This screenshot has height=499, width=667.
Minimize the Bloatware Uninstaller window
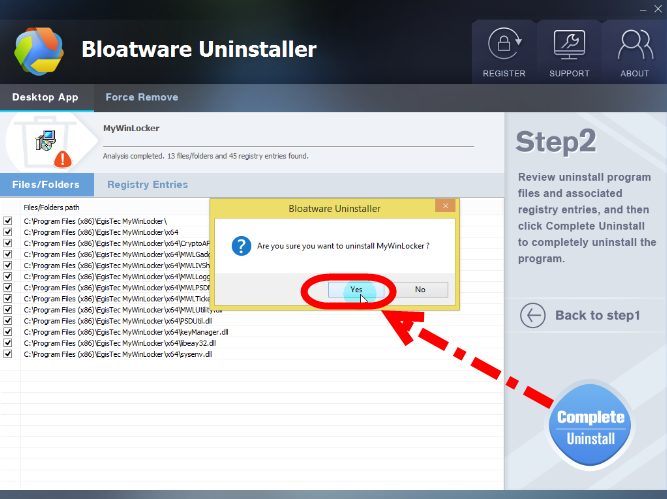pyautogui.click(x=643, y=9)
